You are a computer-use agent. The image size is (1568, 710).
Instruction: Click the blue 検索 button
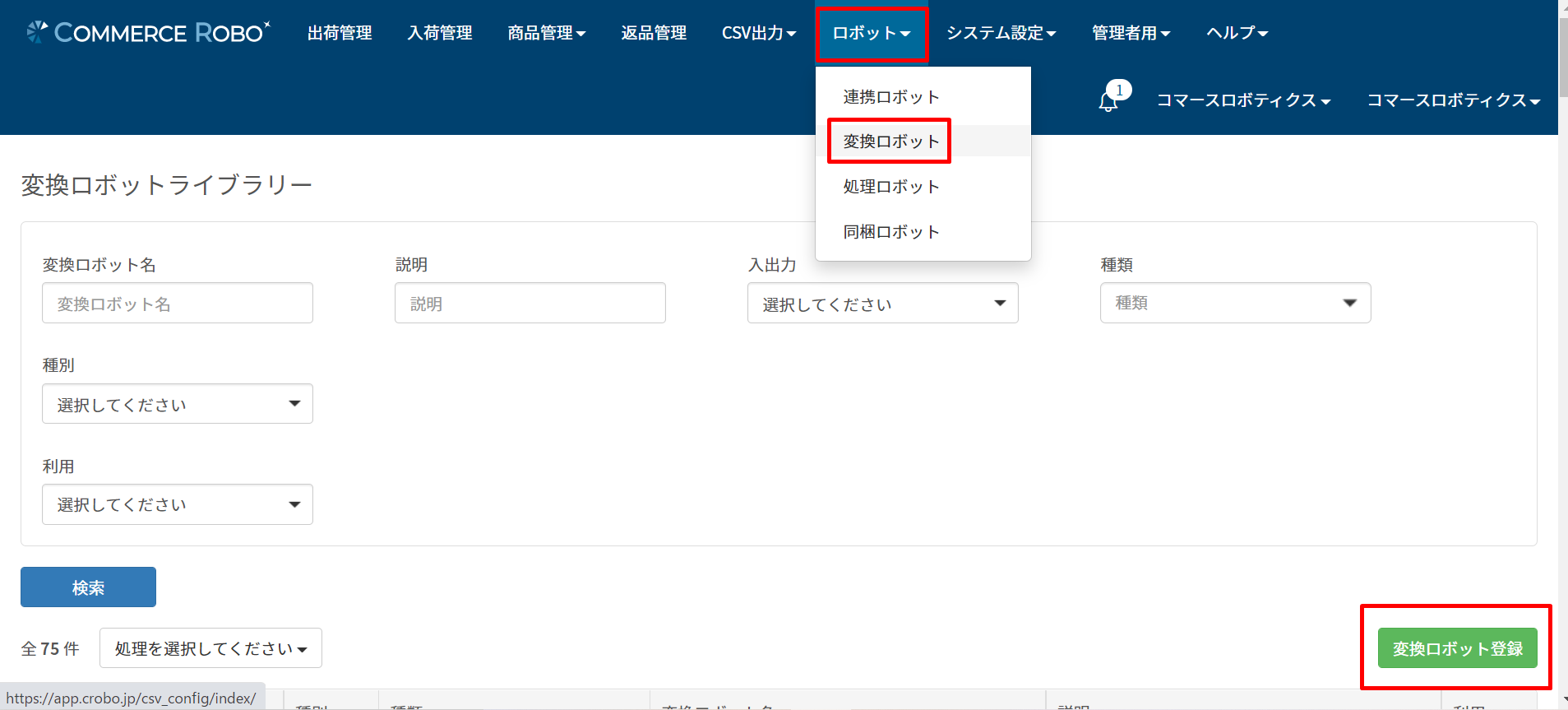click(x=88, y=587)
